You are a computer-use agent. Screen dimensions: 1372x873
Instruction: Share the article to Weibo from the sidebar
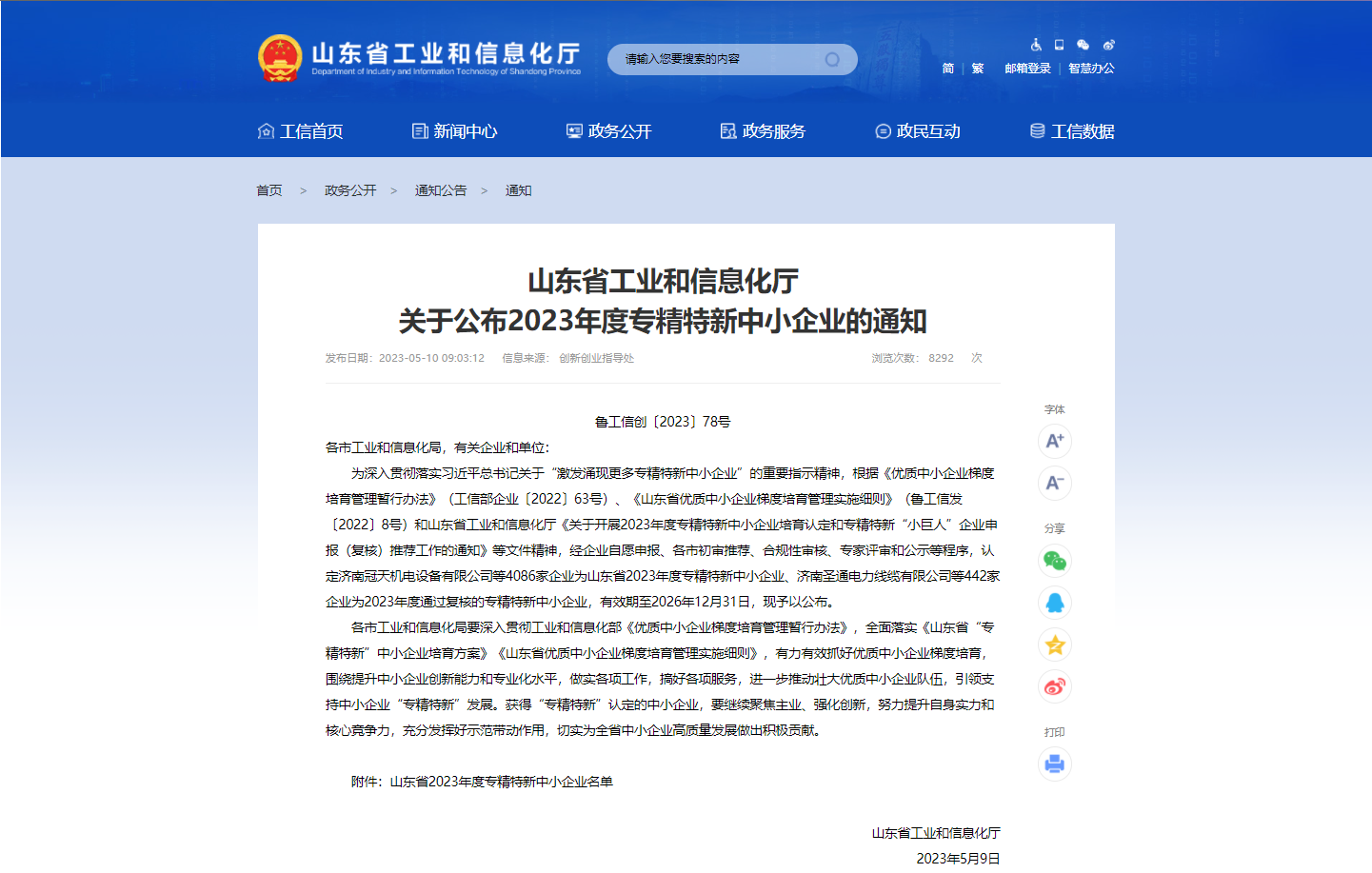coord(1055,686)
